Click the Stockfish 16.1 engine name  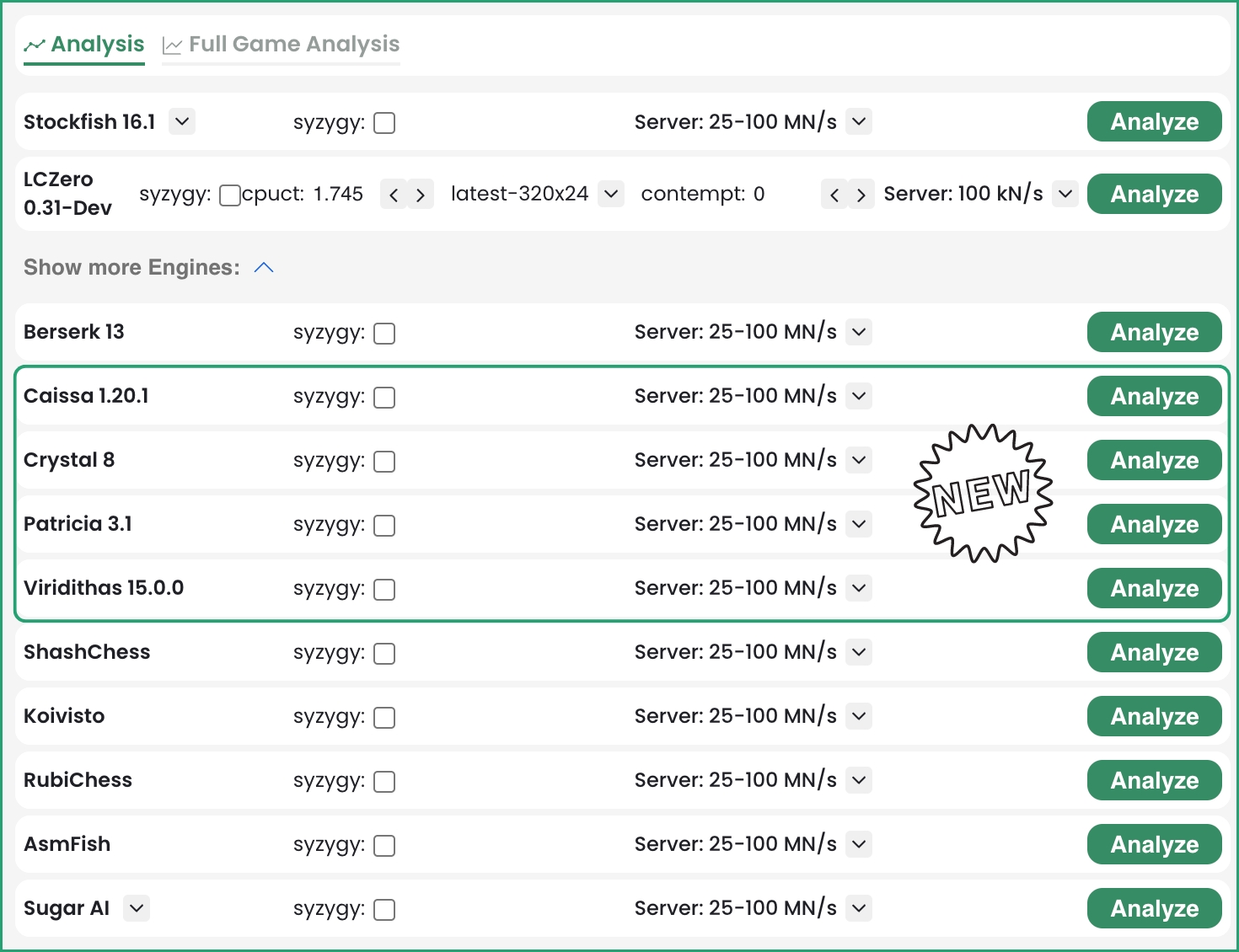coord(89,121)
